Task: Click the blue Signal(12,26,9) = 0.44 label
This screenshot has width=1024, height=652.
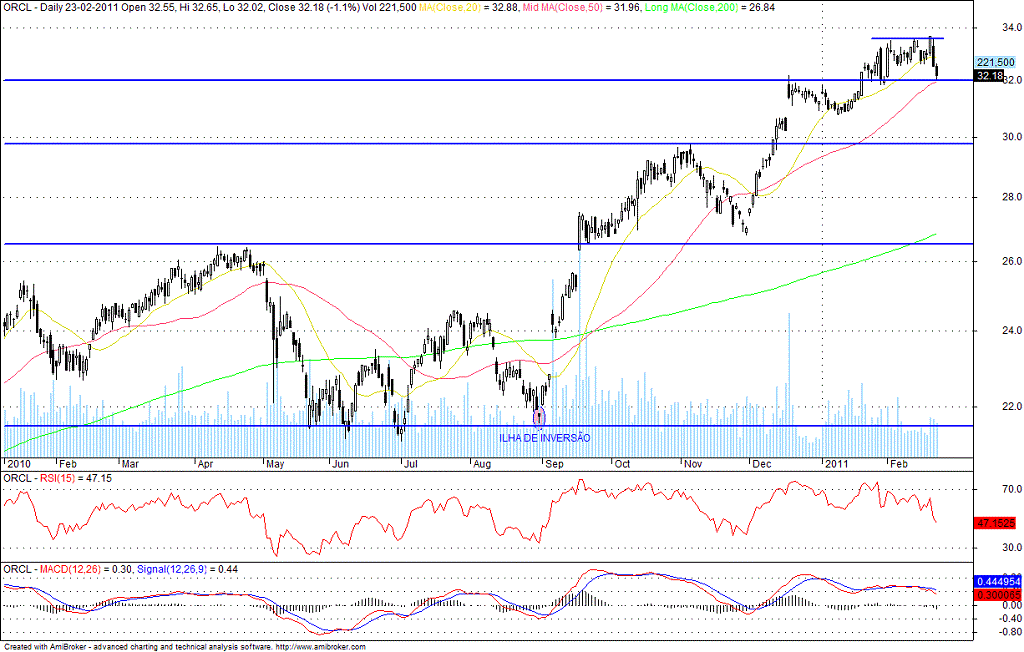Action: click(187, 570)
